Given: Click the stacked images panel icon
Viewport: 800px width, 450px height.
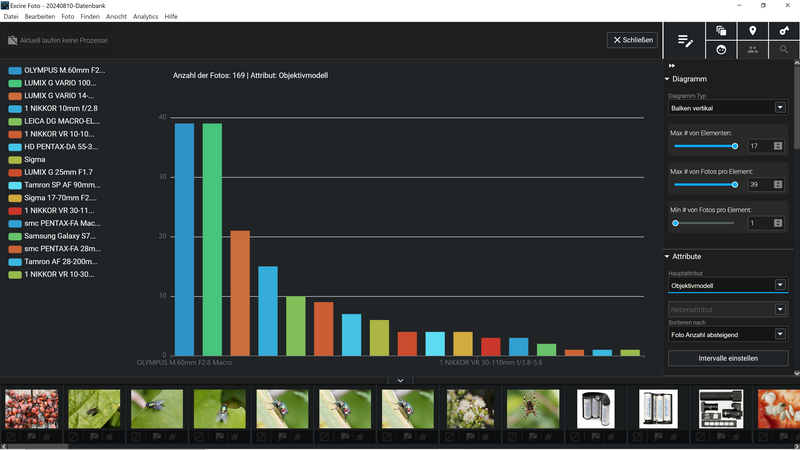Looking at the screenshot, I should pos(720,31).
